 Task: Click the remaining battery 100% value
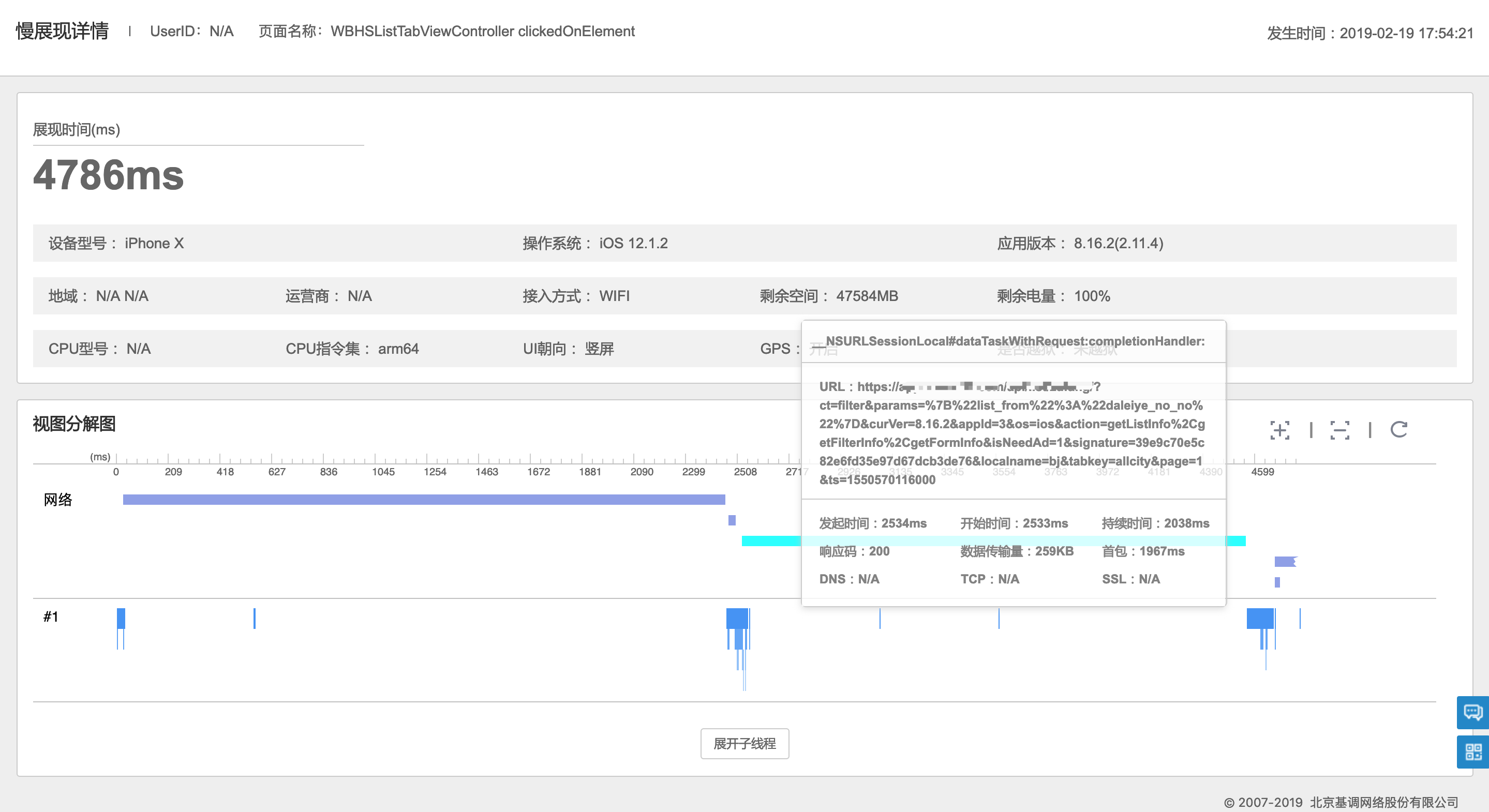tap(1091, 296)
